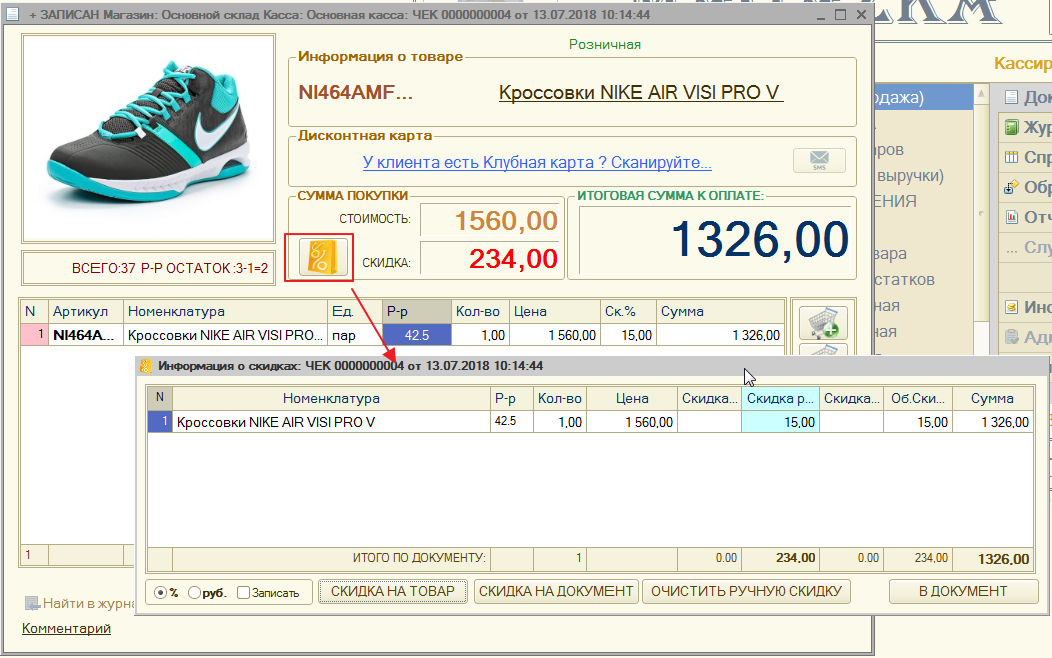Screen dimensions: 1052x658
Task: Click the 'СКИДКА НА ДОКУМЕНТ' button
Action: point(556,592)
